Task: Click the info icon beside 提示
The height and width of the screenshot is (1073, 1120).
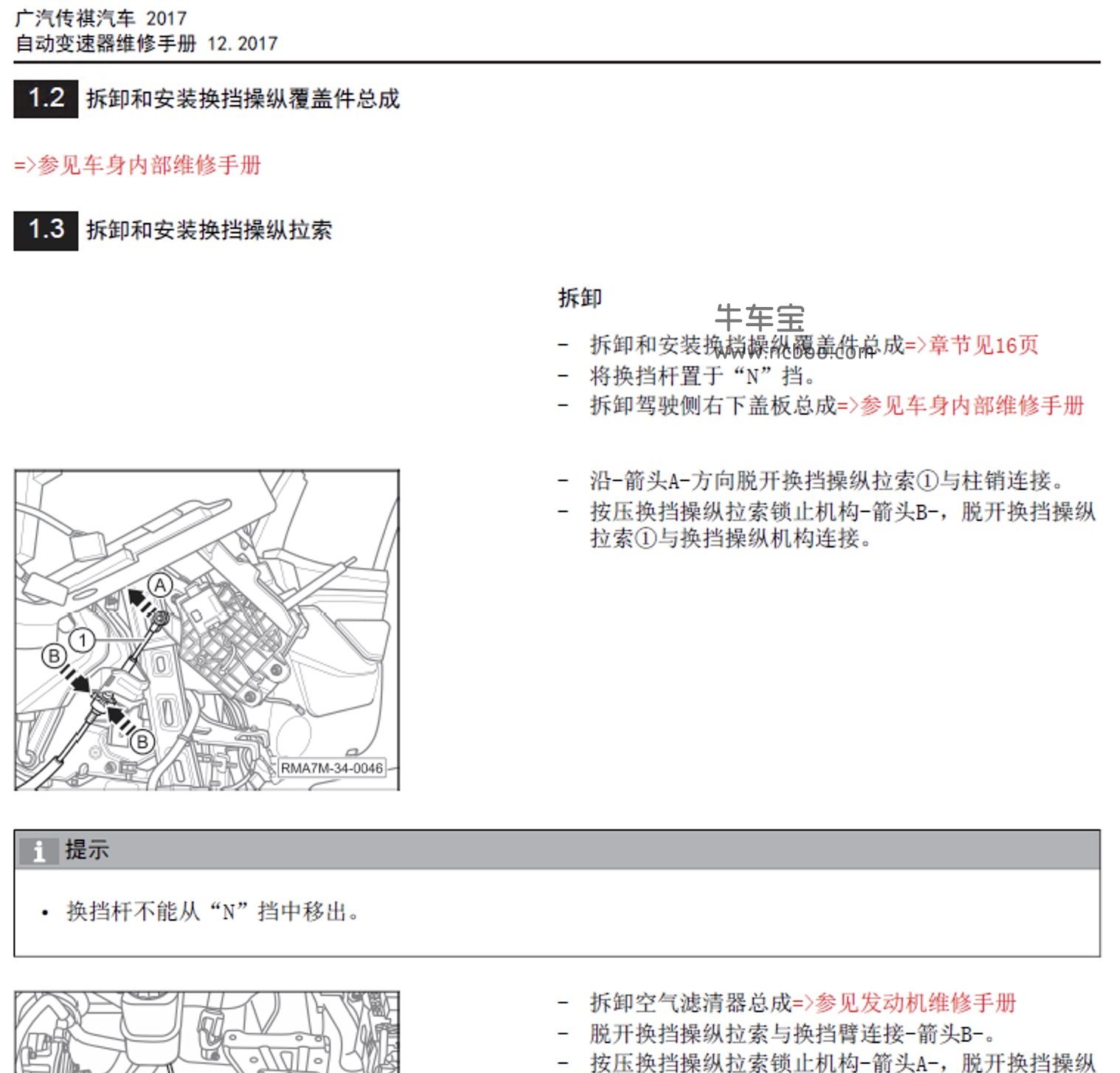Action: [x=38, y=851]
